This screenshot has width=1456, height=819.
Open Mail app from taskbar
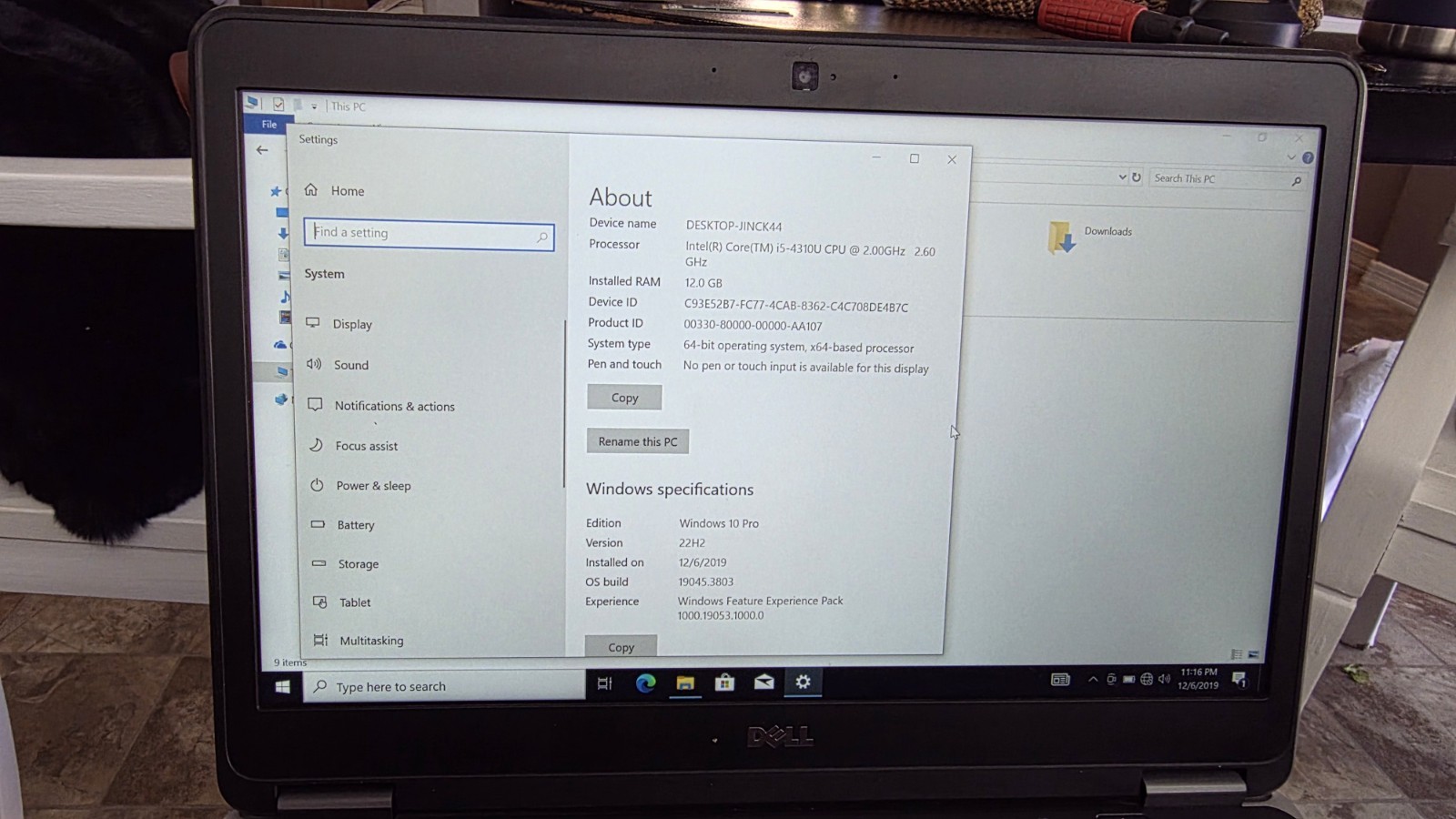(x=763, y=682)
